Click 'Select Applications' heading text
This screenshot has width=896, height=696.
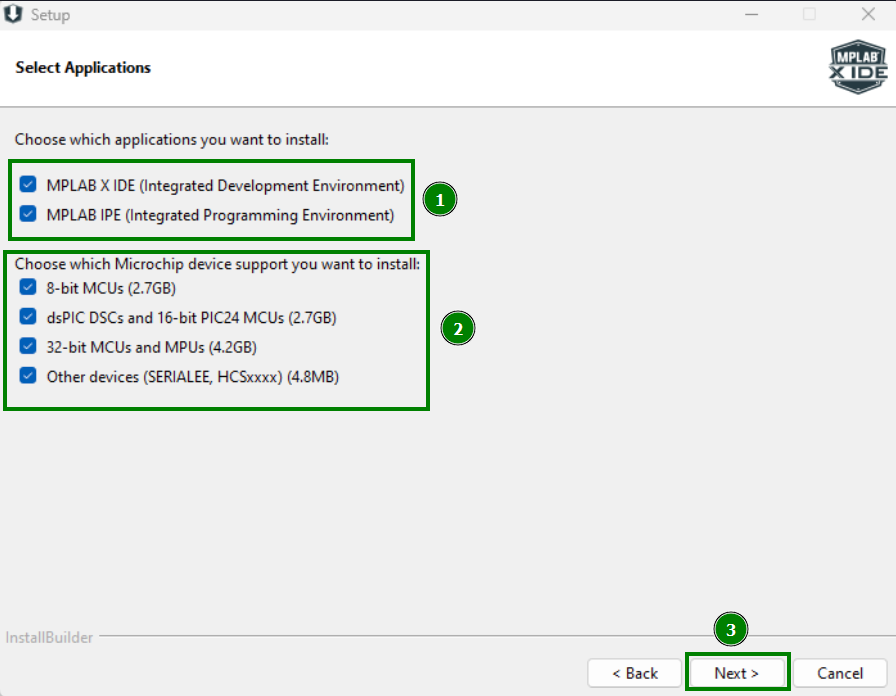pyautogui.click(x=83, y=67)
